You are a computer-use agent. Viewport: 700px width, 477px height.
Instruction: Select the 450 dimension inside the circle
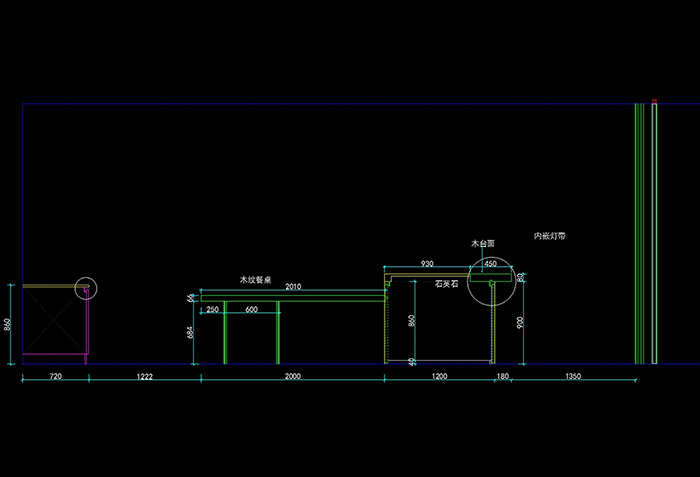click(x=490, y=264)
